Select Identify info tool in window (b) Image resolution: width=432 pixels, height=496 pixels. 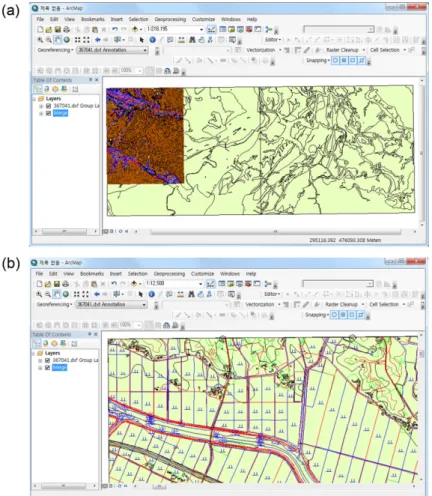click(151, 294)
